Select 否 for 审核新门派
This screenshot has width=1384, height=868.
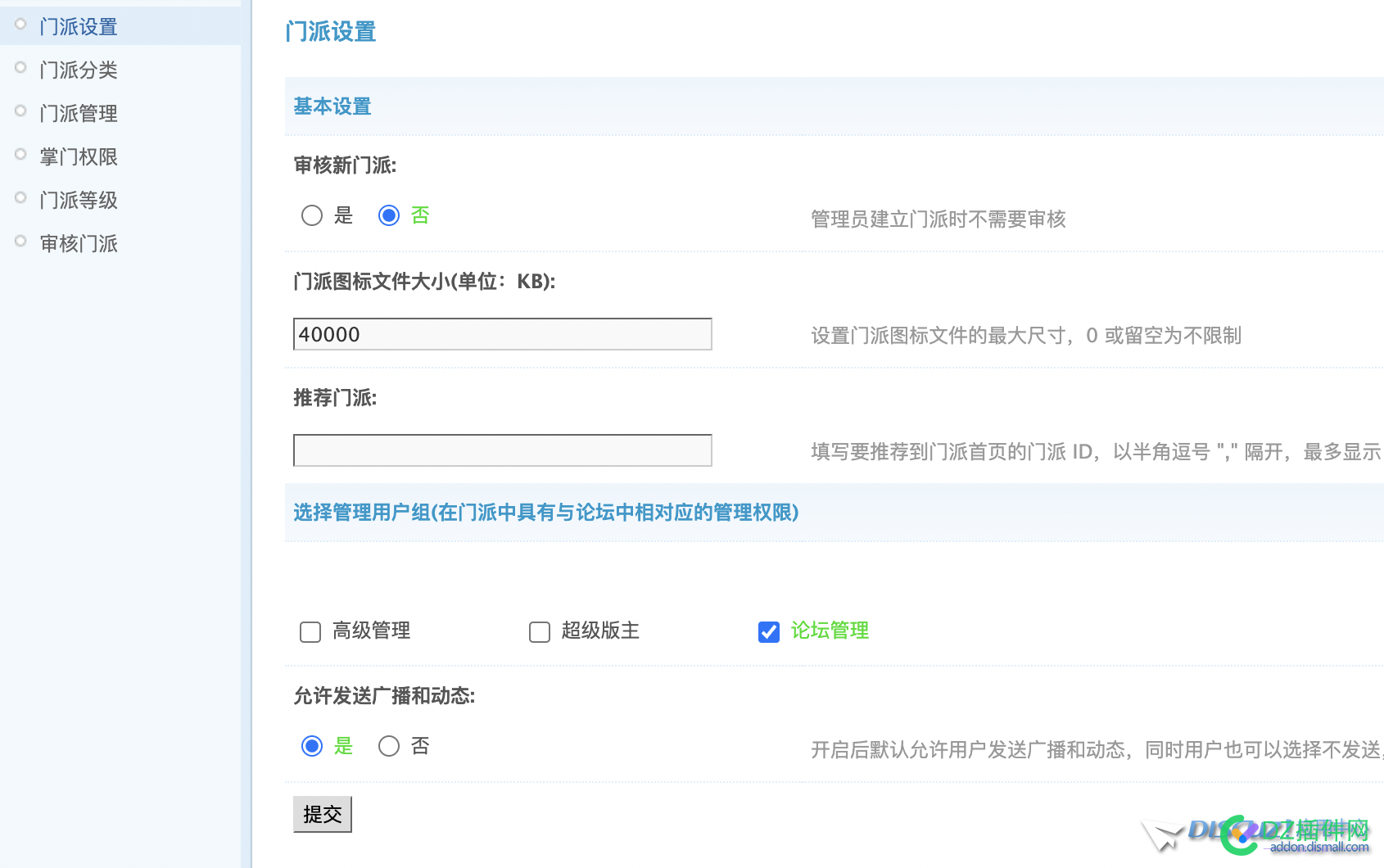tap(389, 215)
